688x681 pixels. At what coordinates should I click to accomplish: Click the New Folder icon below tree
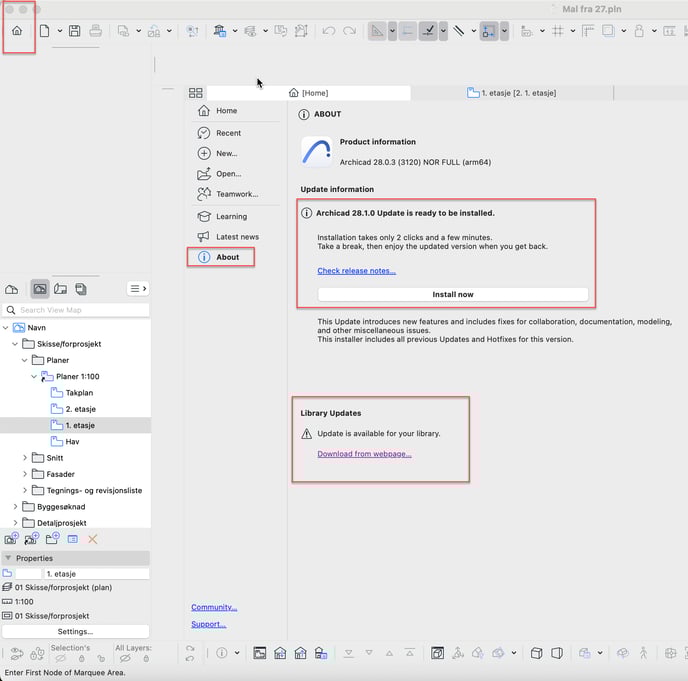[x=52, y=538]
